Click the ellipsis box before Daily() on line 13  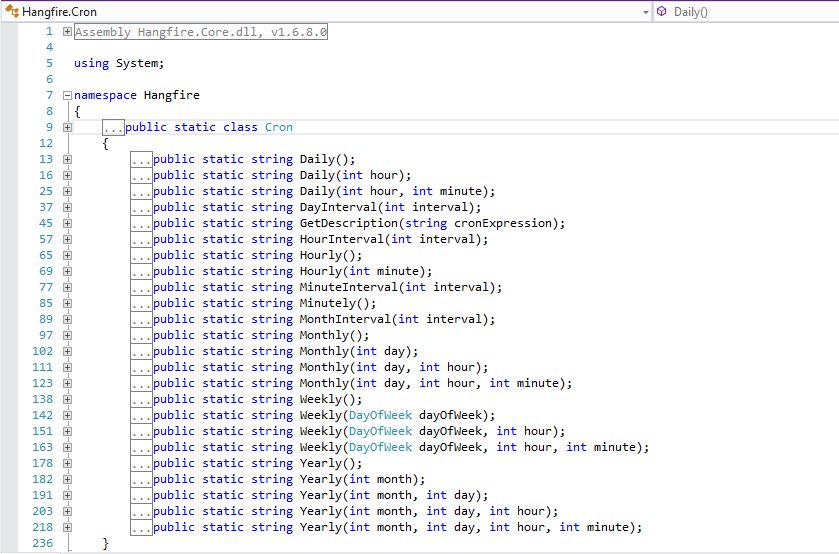[x=141, y=160]
